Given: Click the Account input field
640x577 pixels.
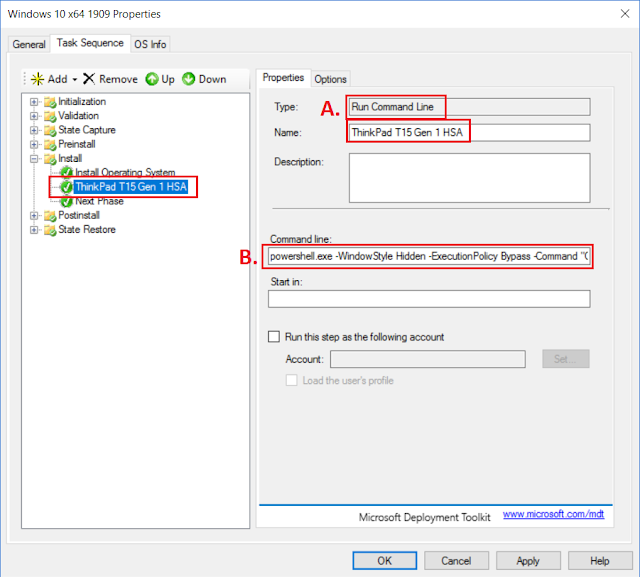Looking at the screenshot, I should (x=428, y=359).
